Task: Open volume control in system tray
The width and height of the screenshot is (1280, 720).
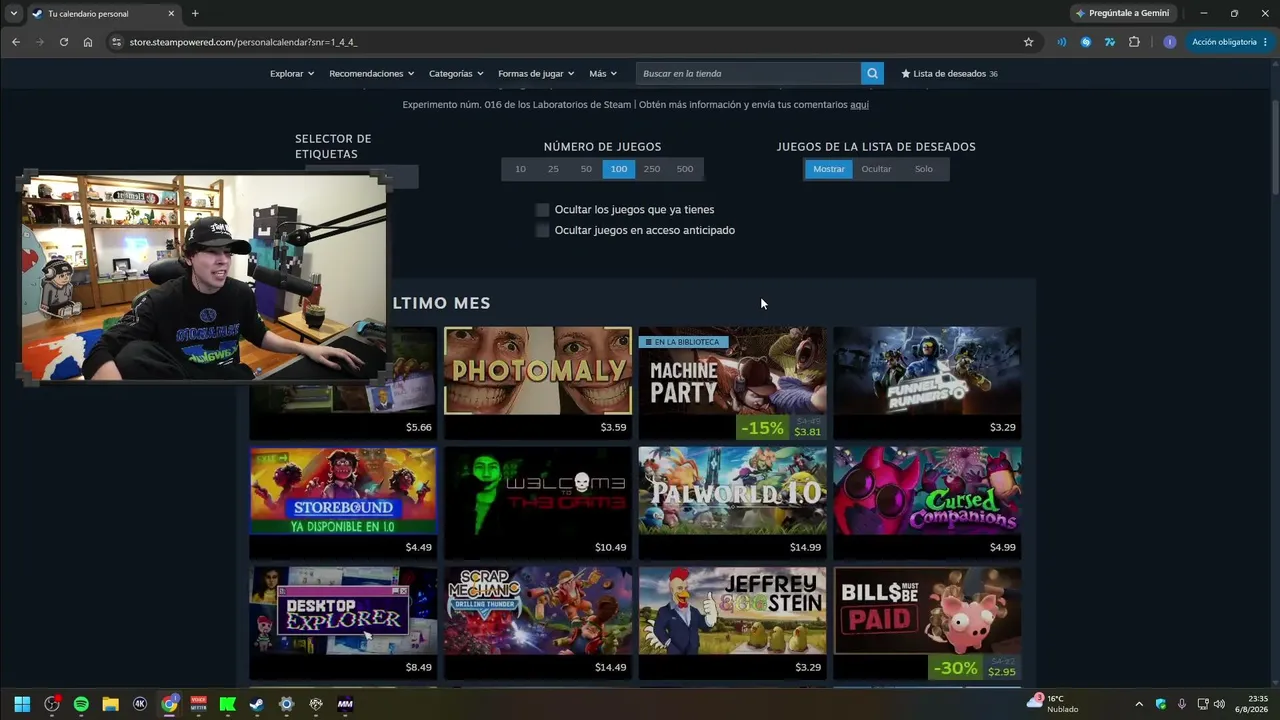Action: pyautogui.click(x=1219, y=704)
